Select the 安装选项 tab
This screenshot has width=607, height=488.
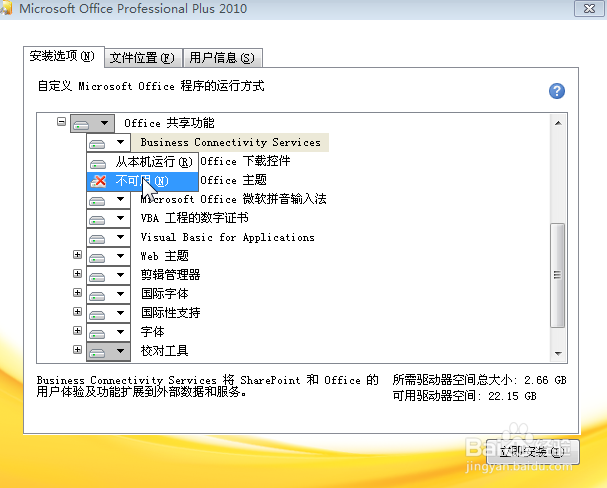[x=63, y=57]
